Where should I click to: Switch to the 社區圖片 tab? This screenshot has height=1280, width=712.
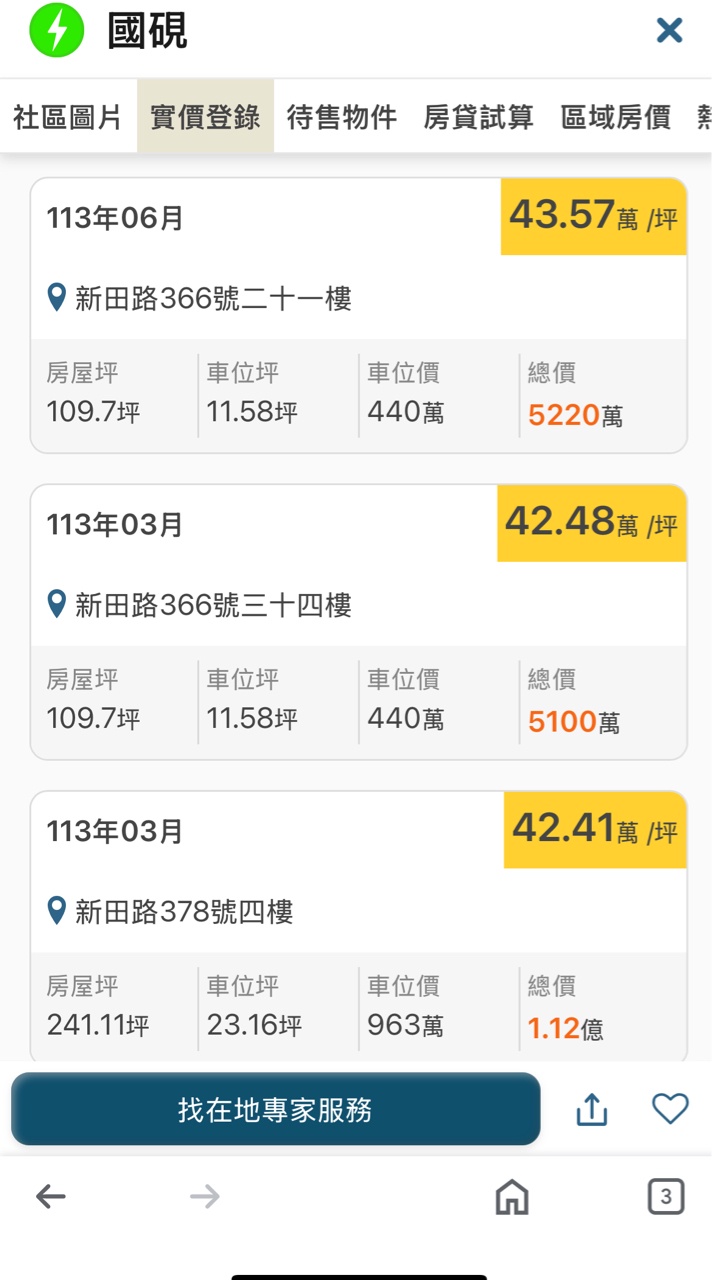[x=67, y=117]
